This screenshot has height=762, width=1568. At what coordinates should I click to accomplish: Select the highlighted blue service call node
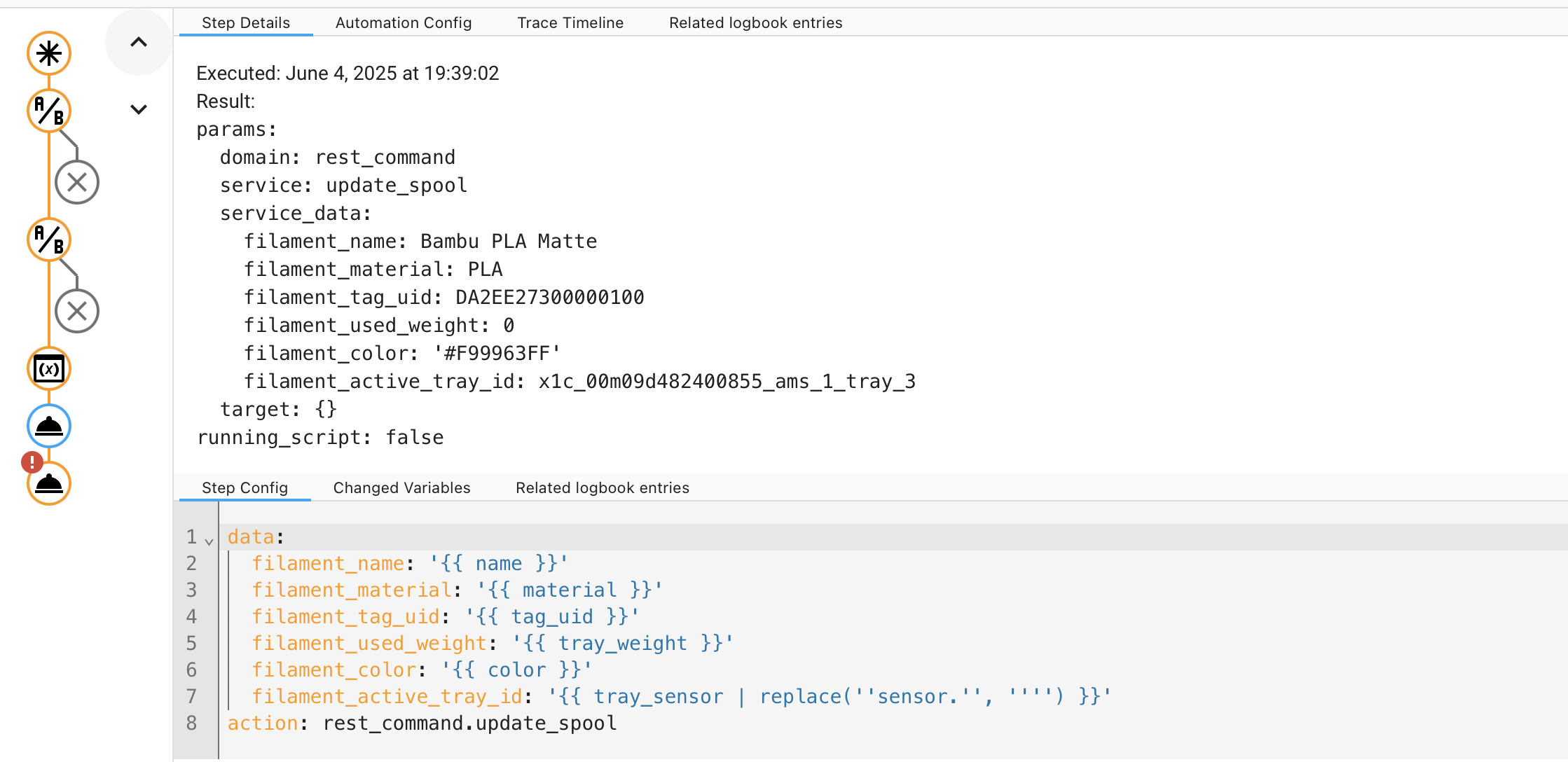pos(48,426)
